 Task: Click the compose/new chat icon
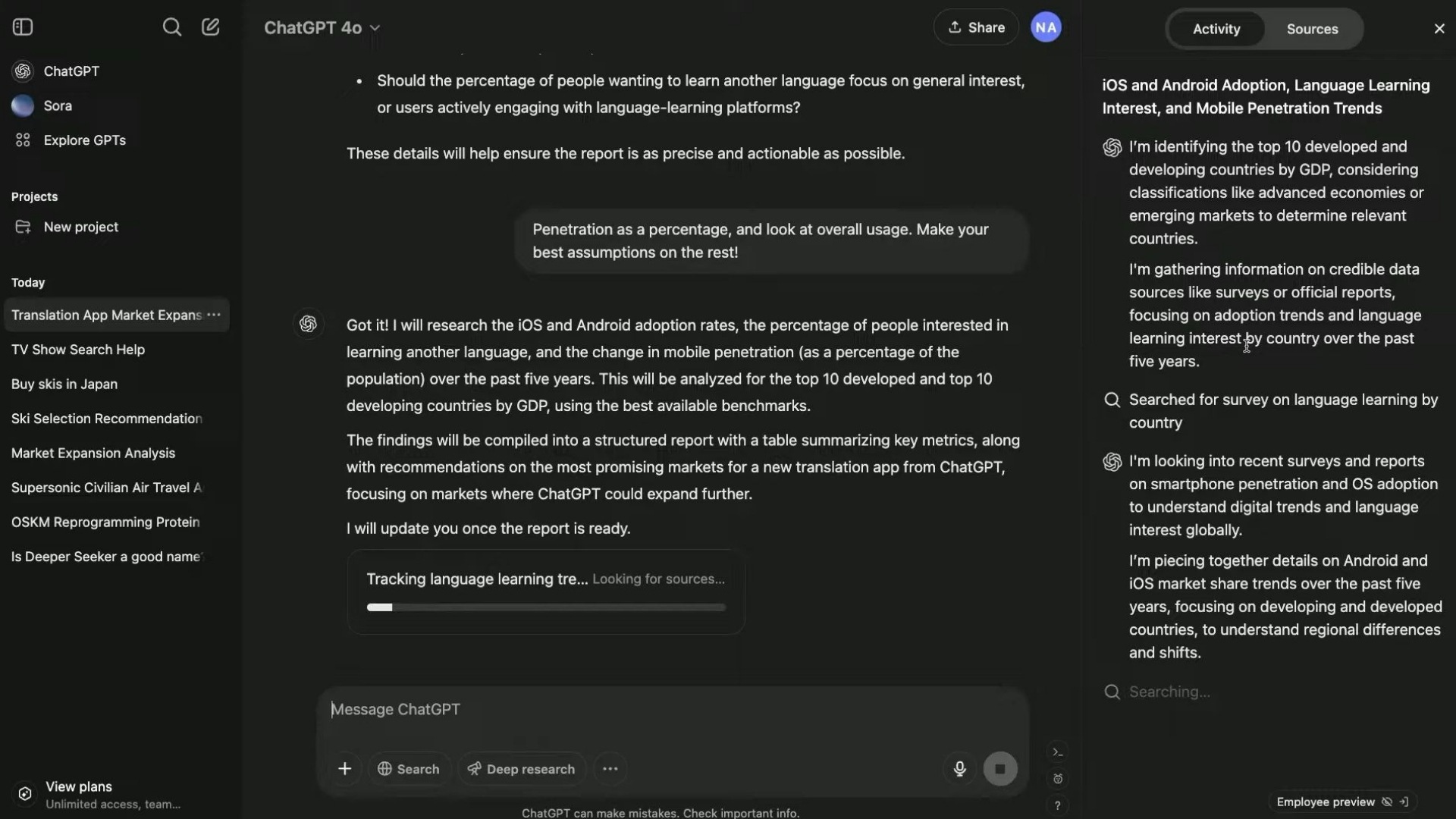(210, 27)
